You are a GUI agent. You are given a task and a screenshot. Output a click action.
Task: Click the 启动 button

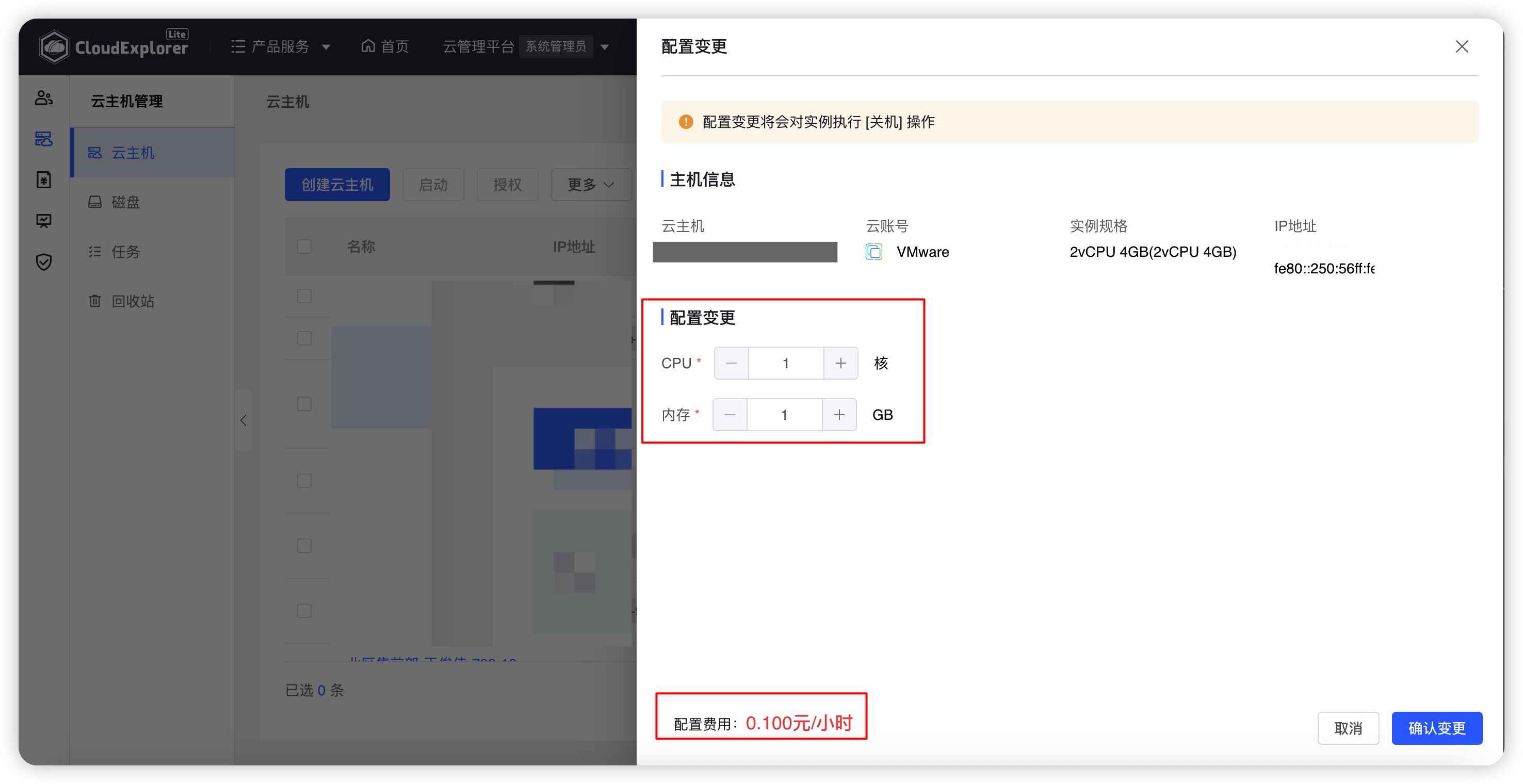[x=433, y=185]
